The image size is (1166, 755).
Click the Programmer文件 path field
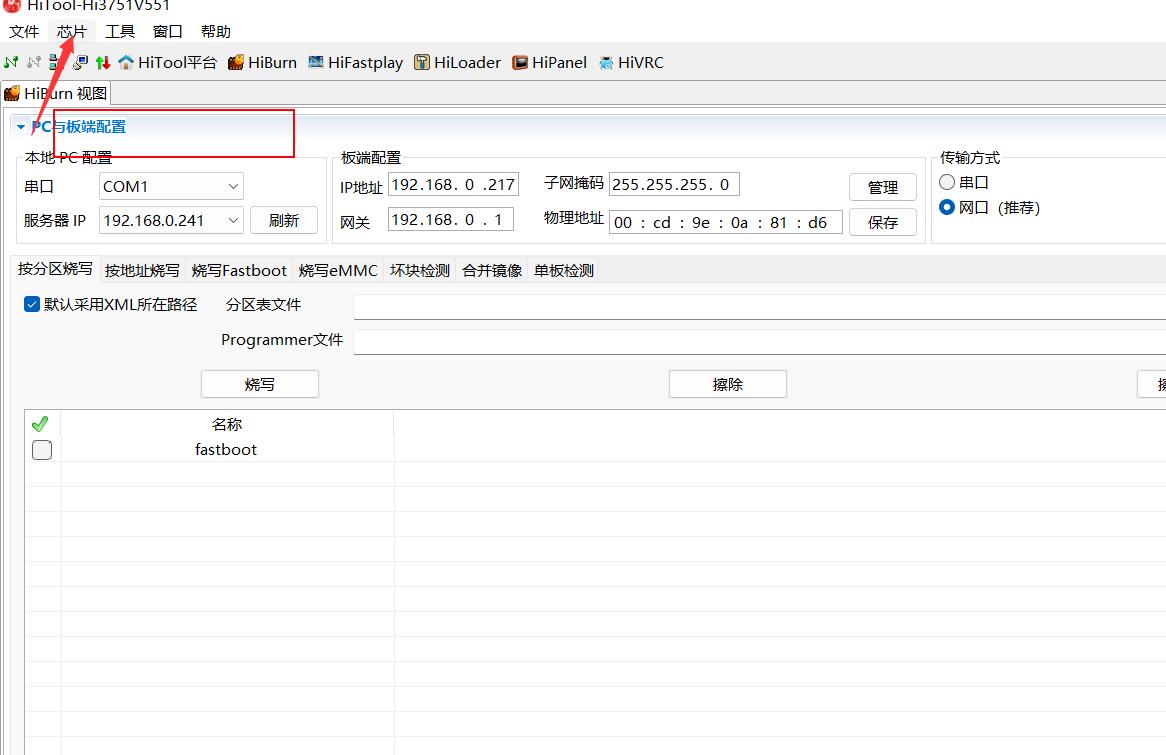[759, 341]
